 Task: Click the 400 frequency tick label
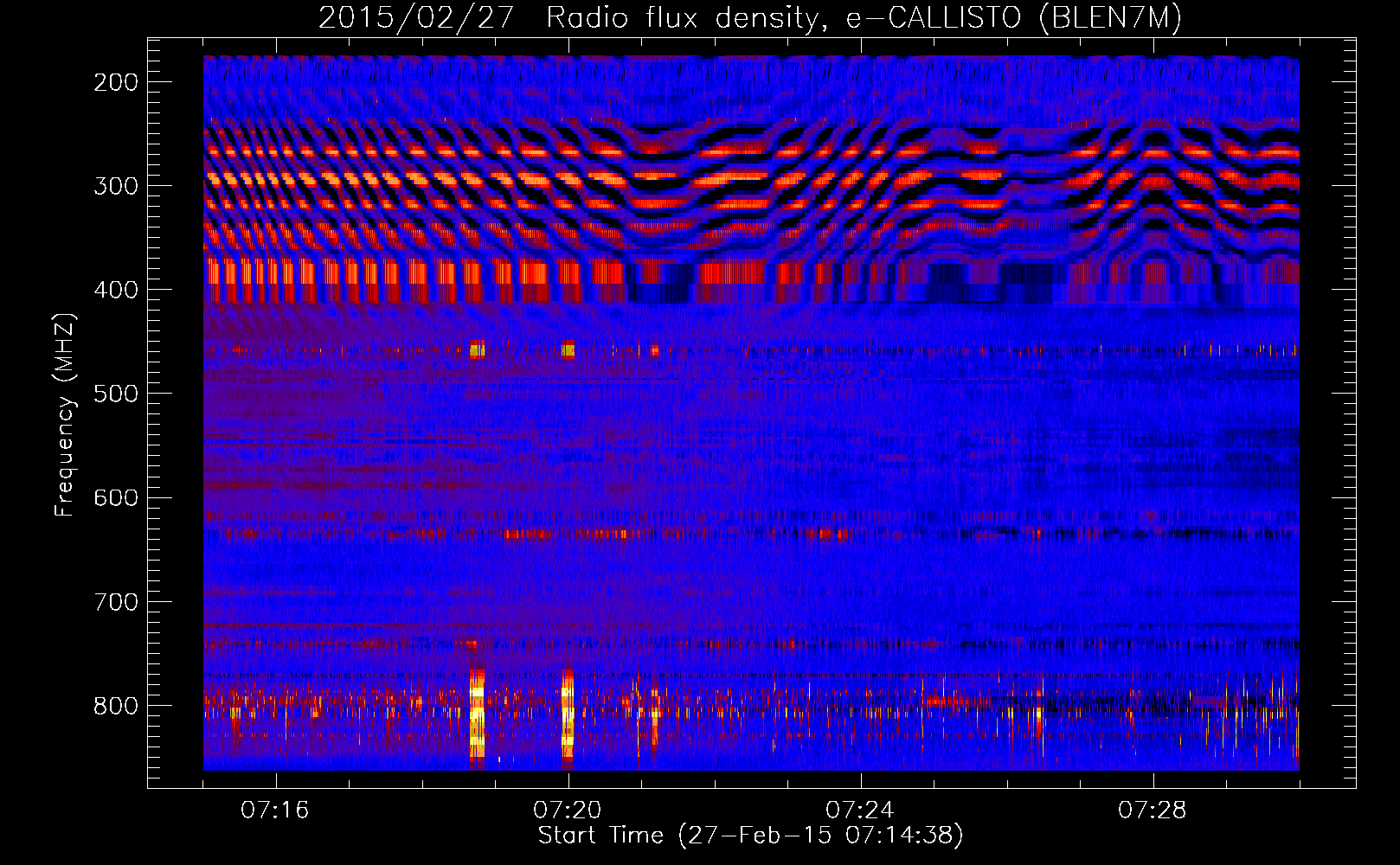116,290
